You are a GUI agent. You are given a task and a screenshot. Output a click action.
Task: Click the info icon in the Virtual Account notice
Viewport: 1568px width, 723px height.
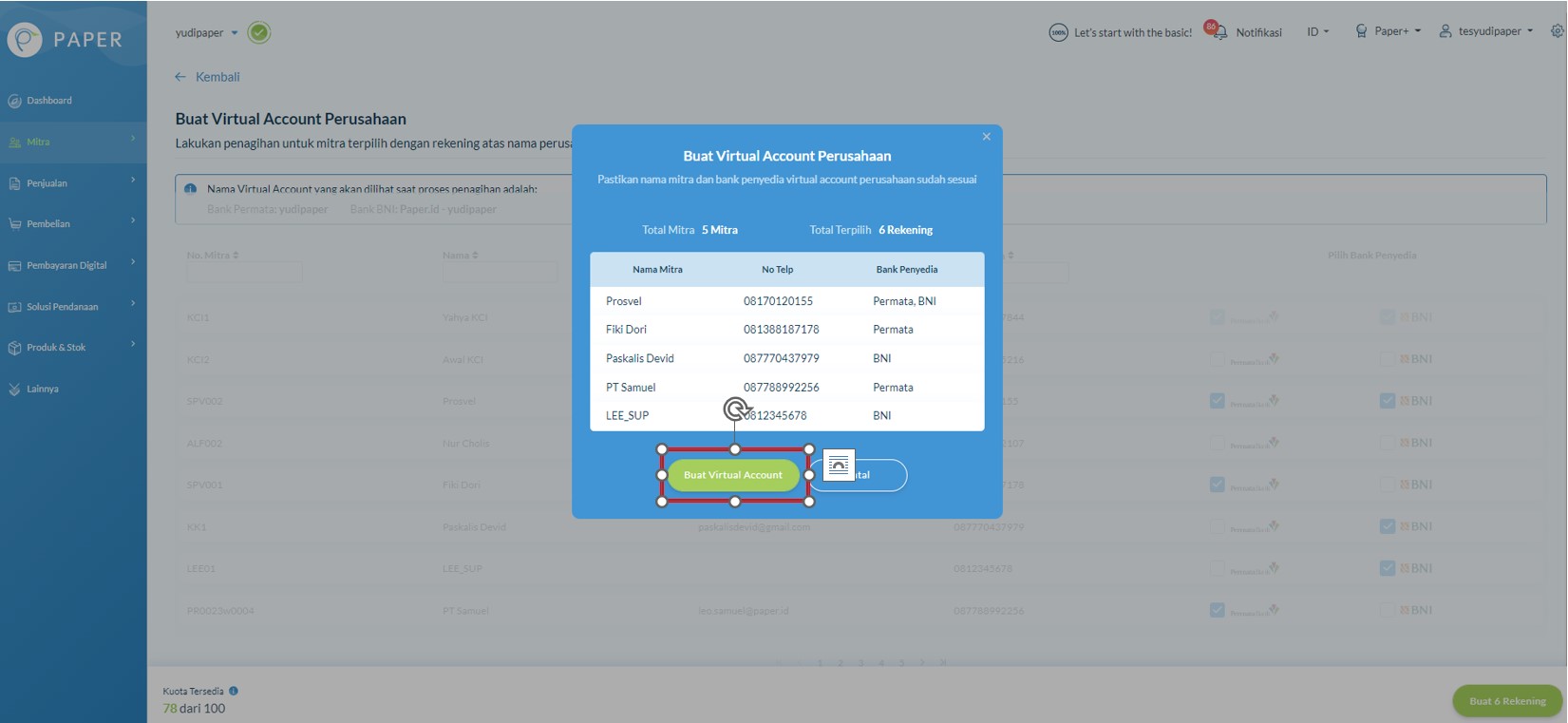190,189
